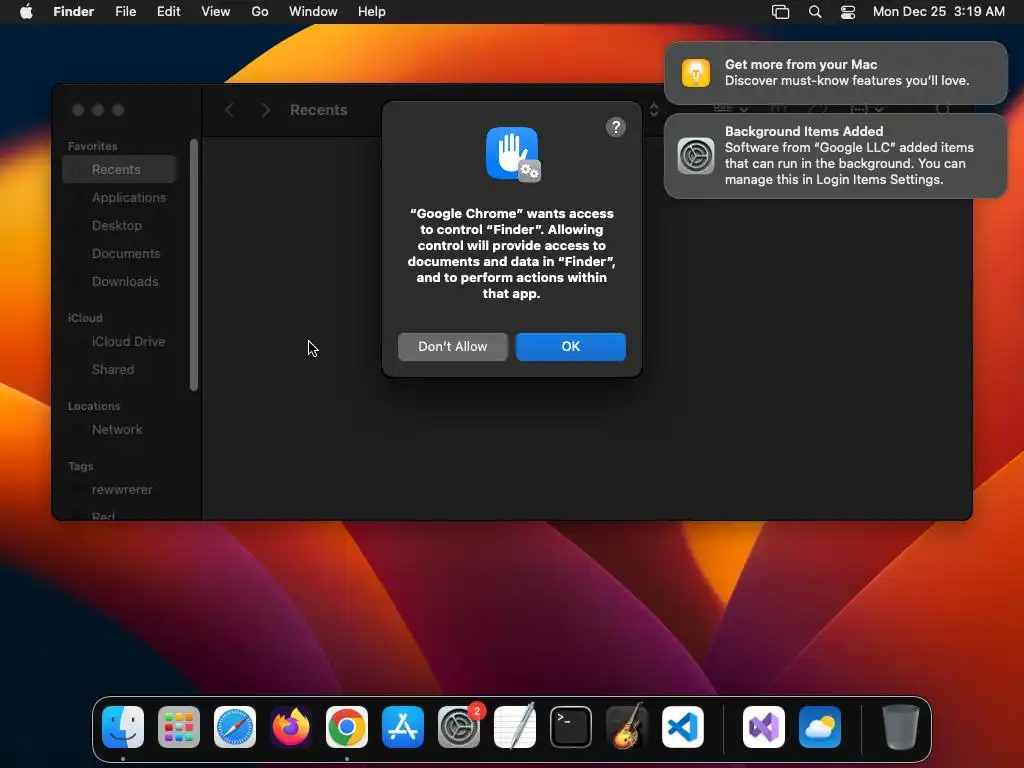
Task: Open Safari from the Dock
Action: pos(235,727)
